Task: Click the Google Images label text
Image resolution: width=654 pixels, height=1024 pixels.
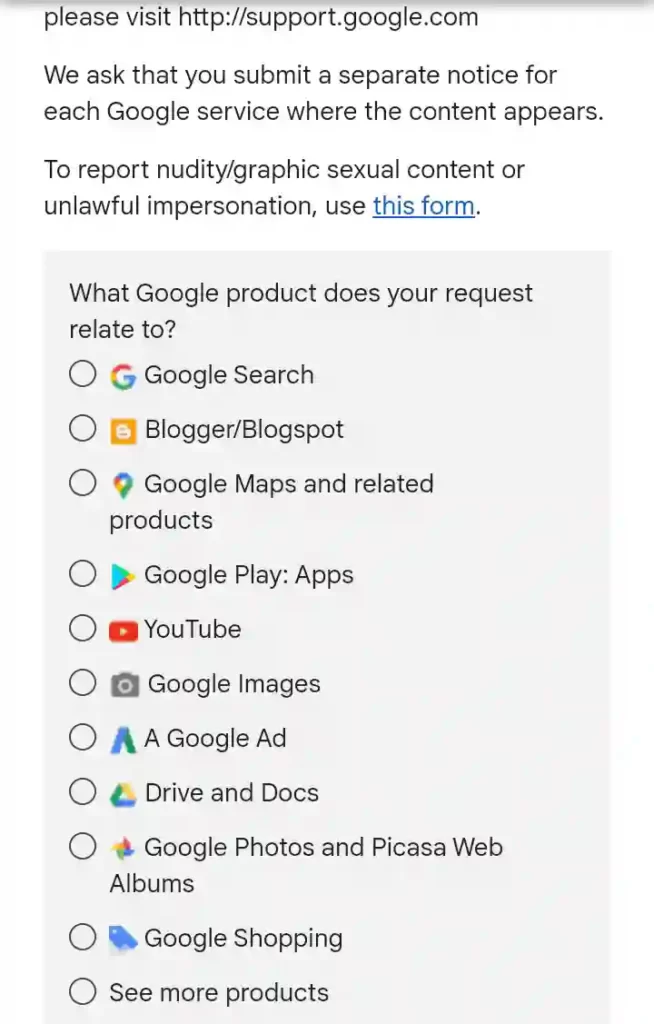Action: (234, 685)
